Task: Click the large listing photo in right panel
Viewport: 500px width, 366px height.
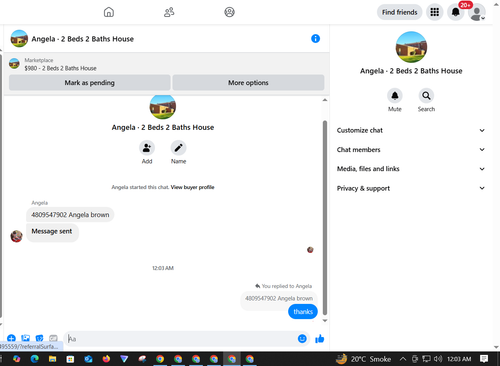Action: click(x=411, y=47)
